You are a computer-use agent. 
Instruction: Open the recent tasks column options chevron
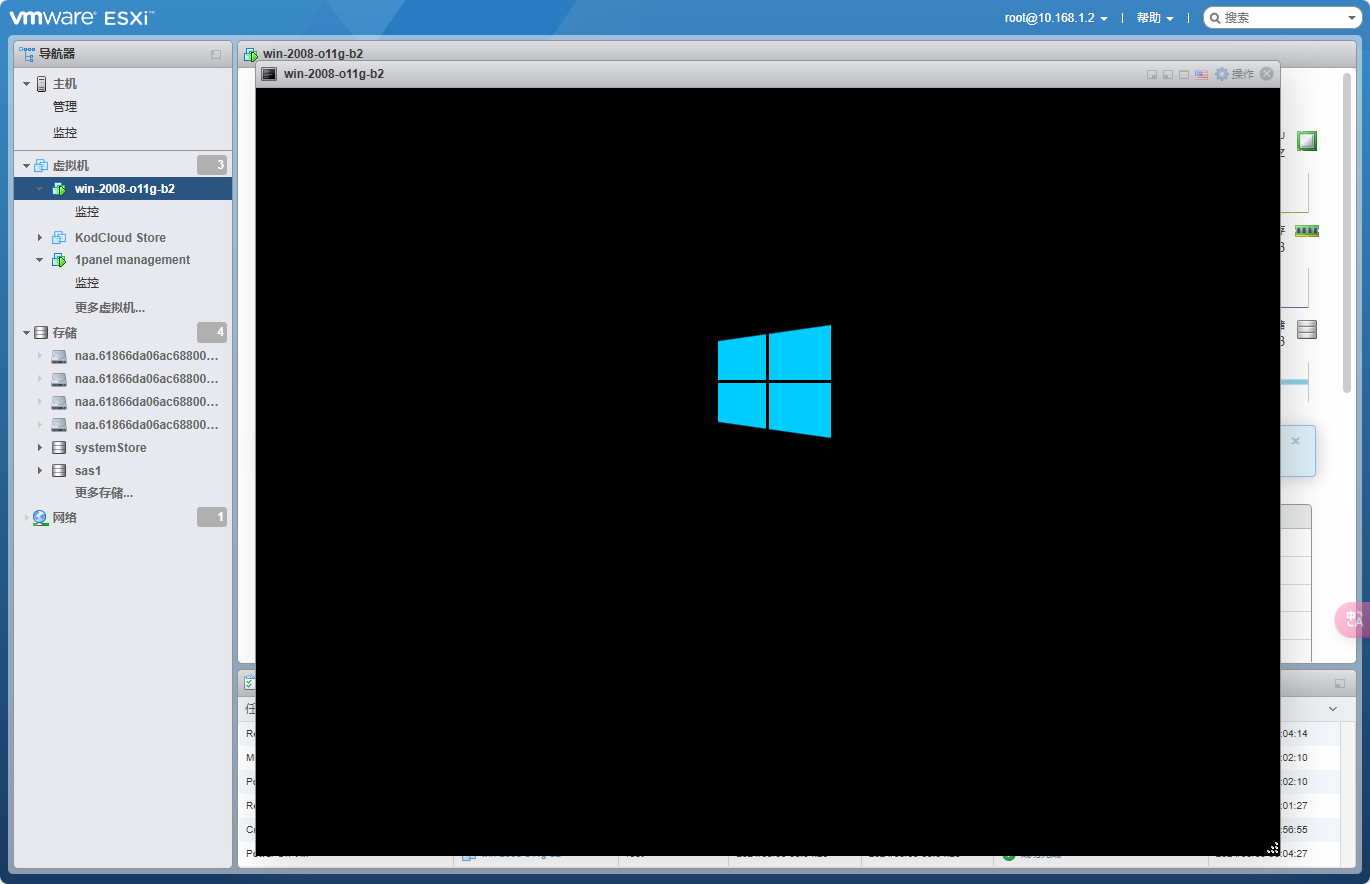point(1333,709)
